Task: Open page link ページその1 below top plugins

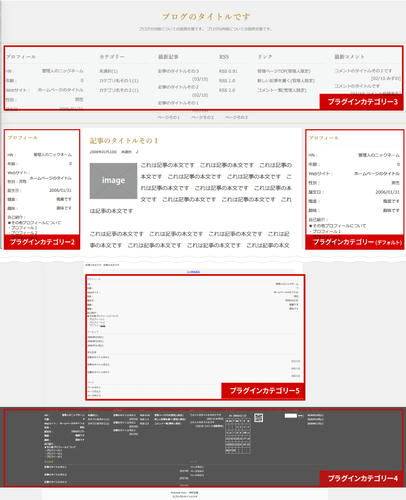Action: [x=168, y=117]
